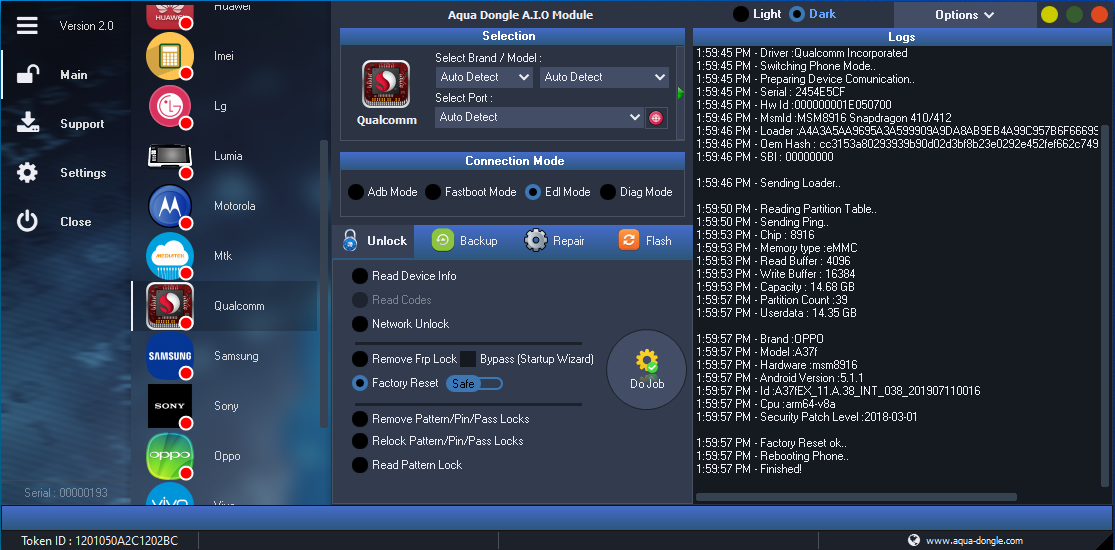Image resolution: width=1115 pixels, height=550 pixels.
Task: Click the 'Version 2.0' label
Action: click(86, 26)
